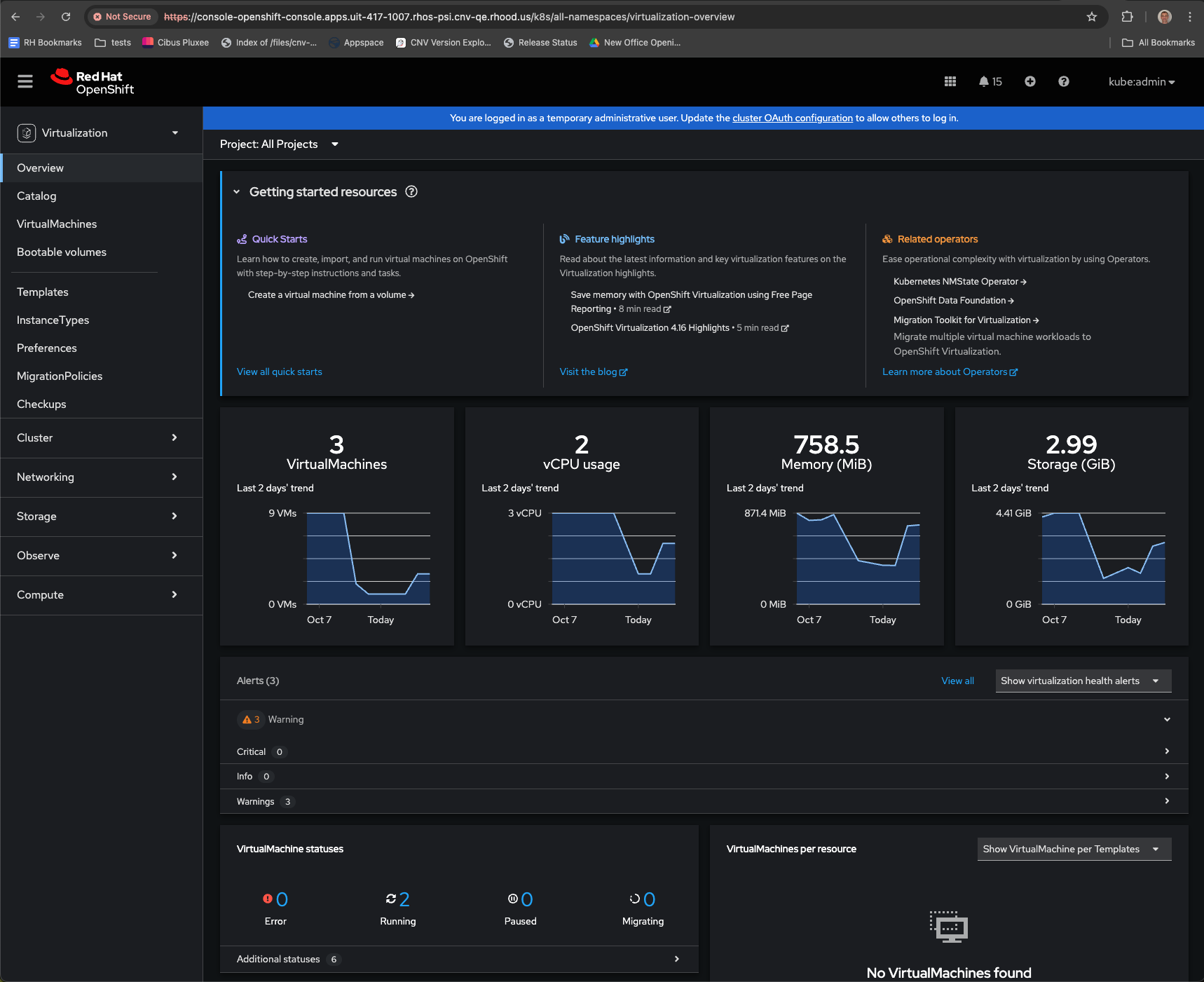Open notifications bell showing 15
Image resolution: width=1204 pixels, height=982 pixels.
(990, 81)
